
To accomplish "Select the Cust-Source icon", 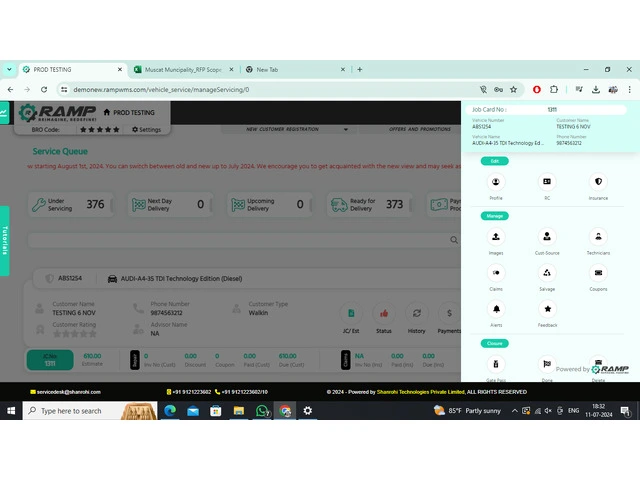I will [x=547, y=237].
